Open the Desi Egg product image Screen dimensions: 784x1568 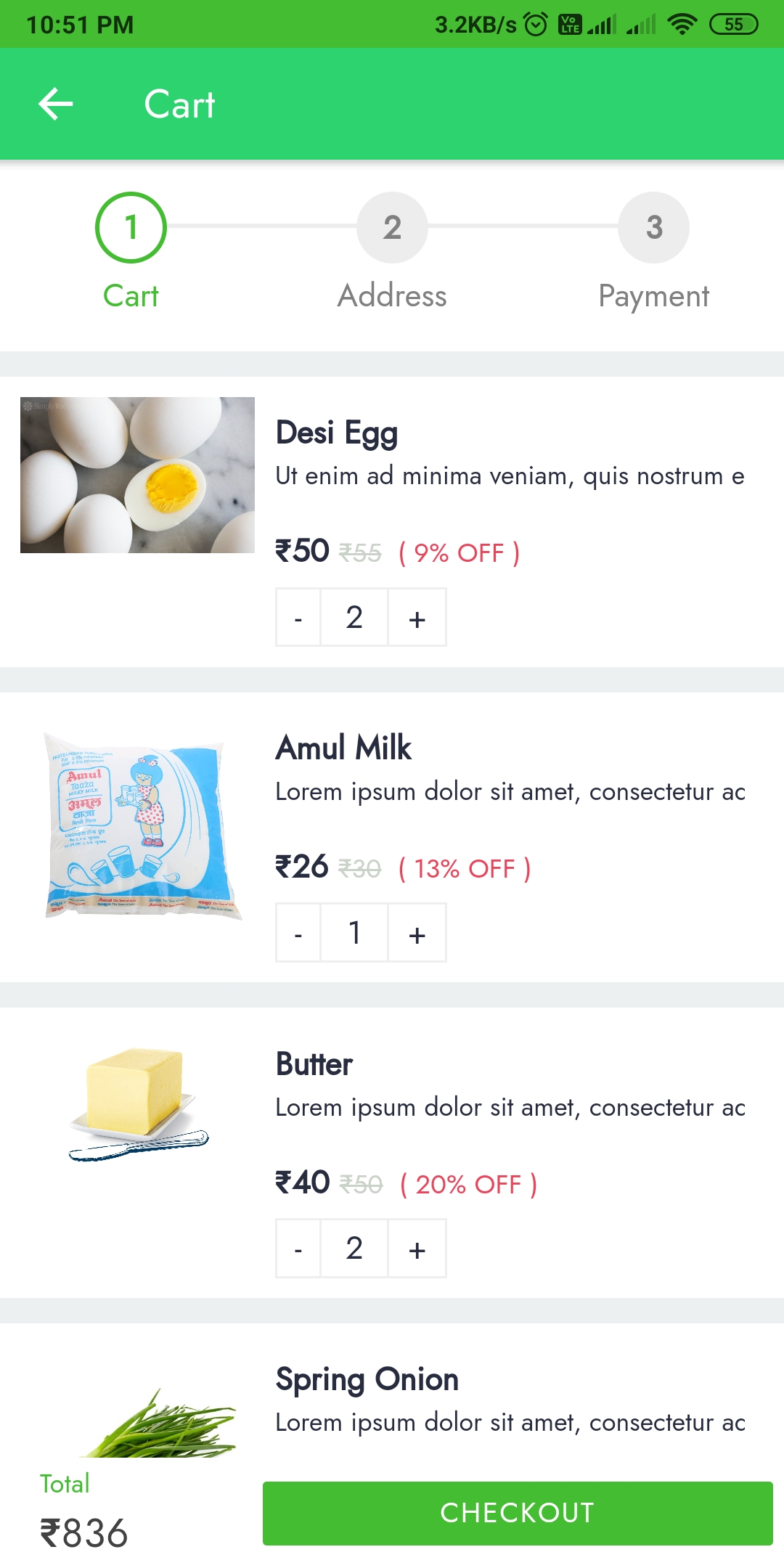click(x=137, y=475)
